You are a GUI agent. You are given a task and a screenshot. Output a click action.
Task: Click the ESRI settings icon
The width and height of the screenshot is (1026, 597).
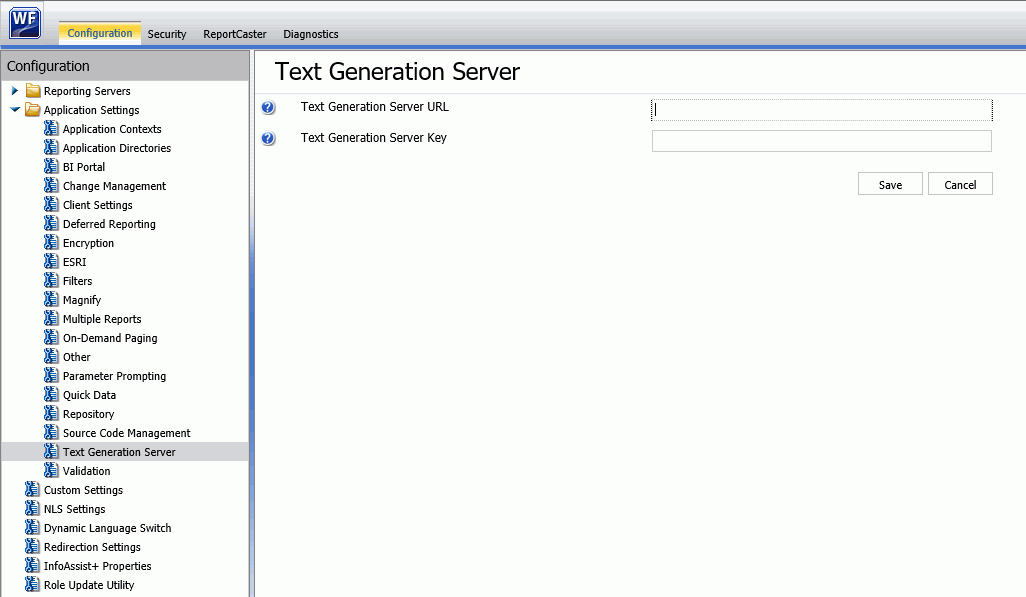(51, 261)
